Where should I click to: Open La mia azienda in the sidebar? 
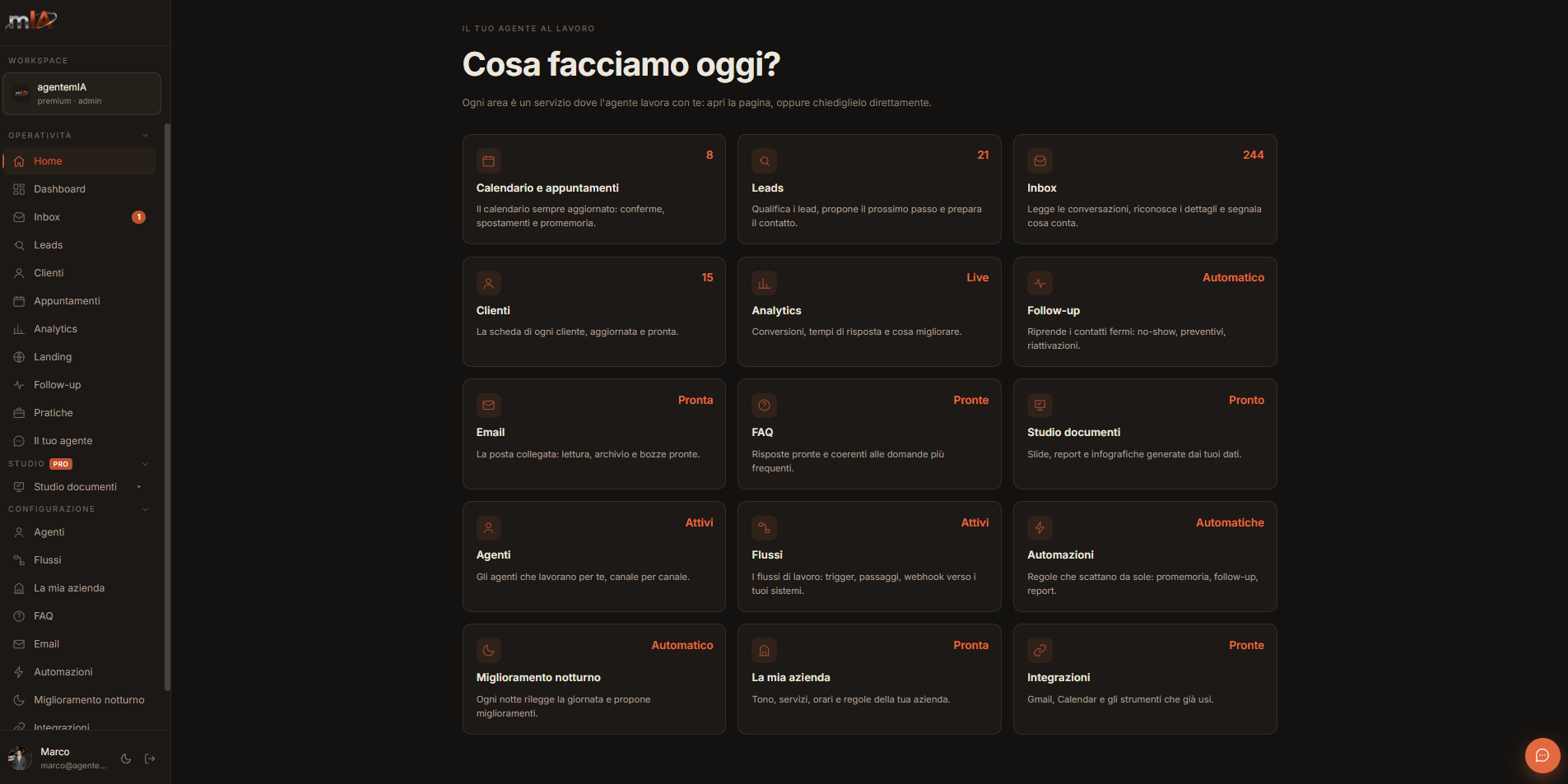pyautogui.click(x=79, y=588)
